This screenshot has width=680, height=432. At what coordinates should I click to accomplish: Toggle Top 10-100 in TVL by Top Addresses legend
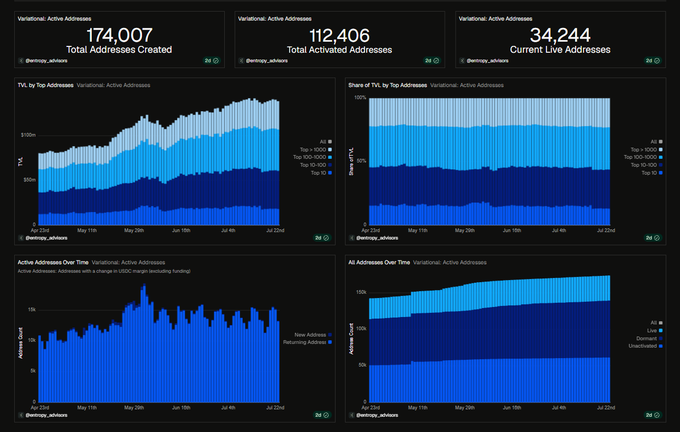[316, 165]
